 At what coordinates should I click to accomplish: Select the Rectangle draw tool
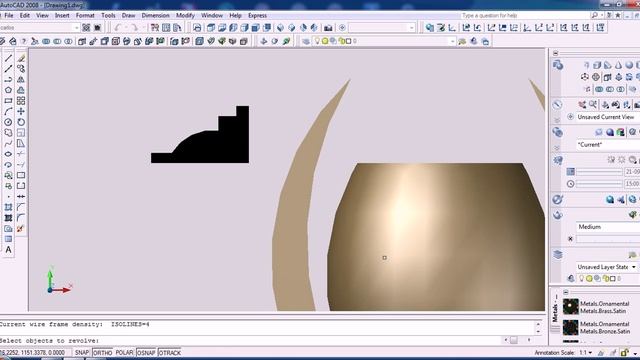(8, 101)
